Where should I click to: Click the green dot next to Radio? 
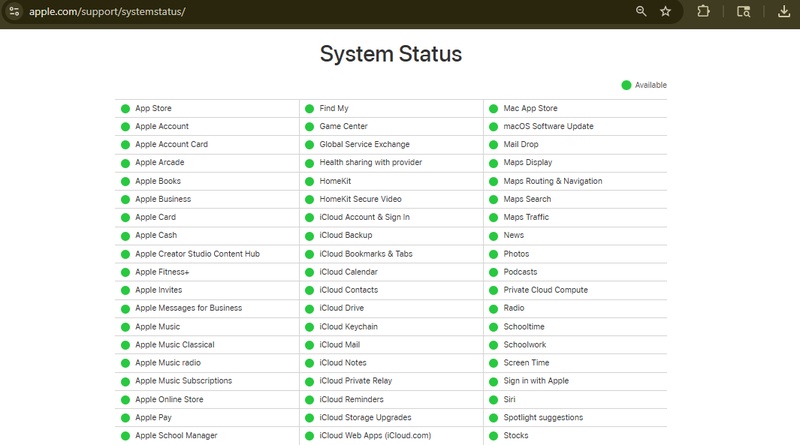(x=493, y=309)
